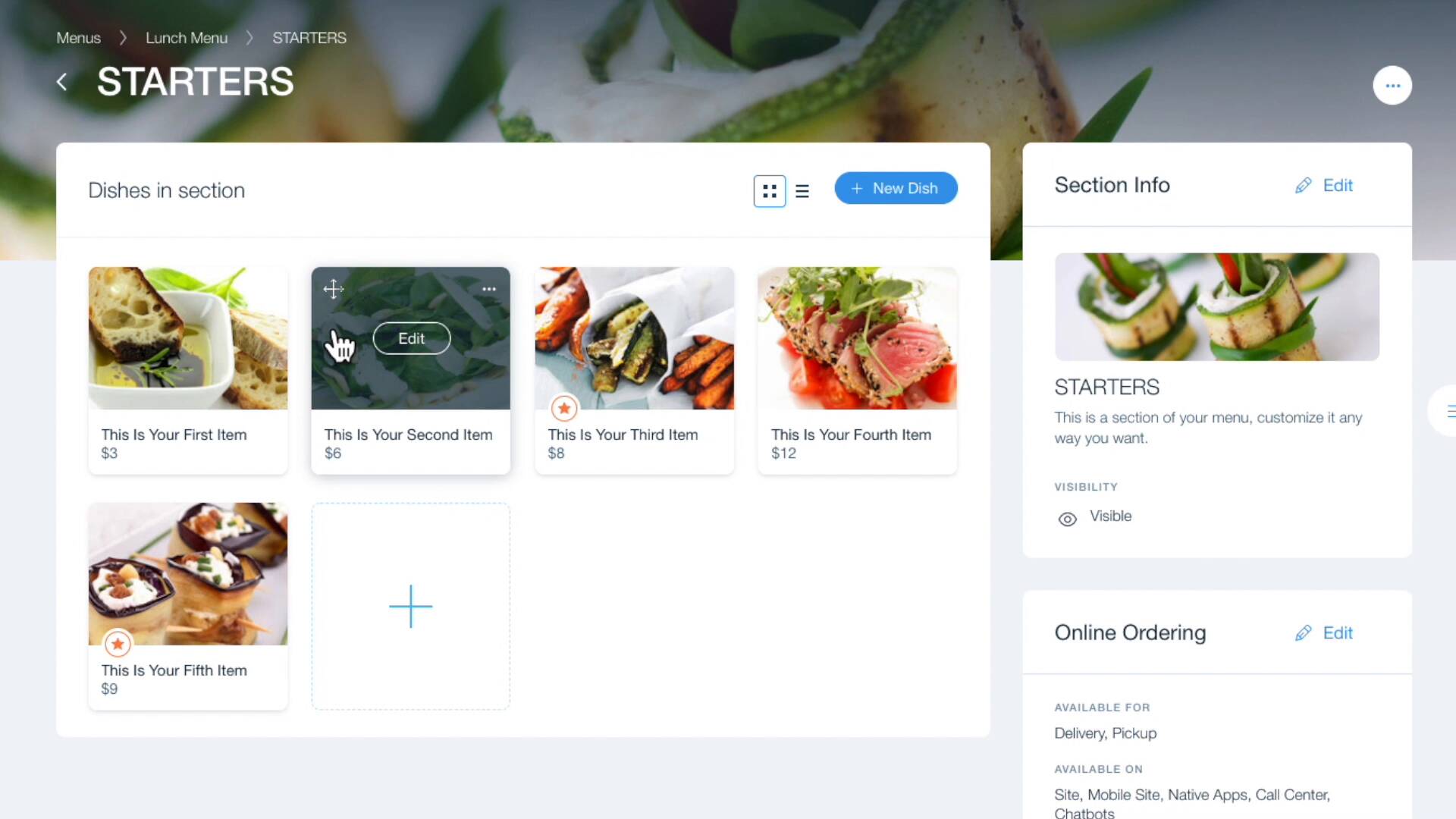Click the star/featured icon on Fifth Item
1456x819 pixels.
[x=118, y=643]
